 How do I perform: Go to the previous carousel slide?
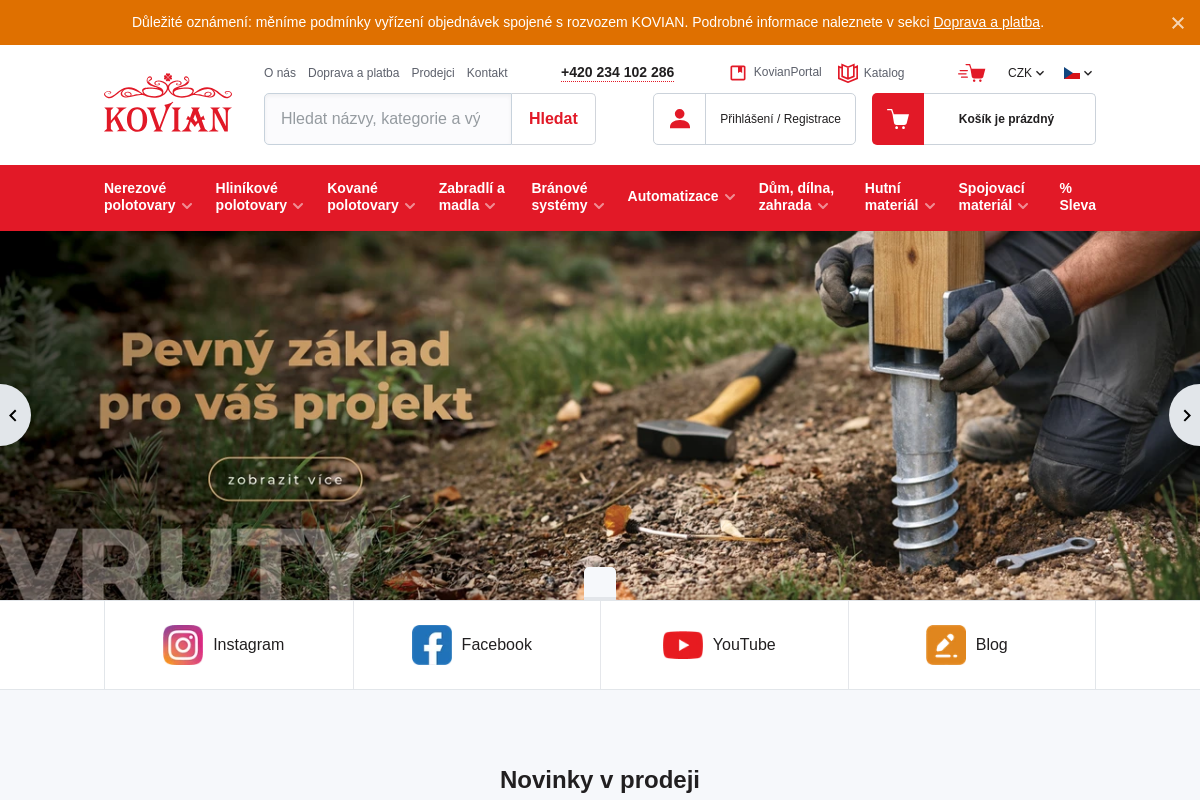click(14, 415)
